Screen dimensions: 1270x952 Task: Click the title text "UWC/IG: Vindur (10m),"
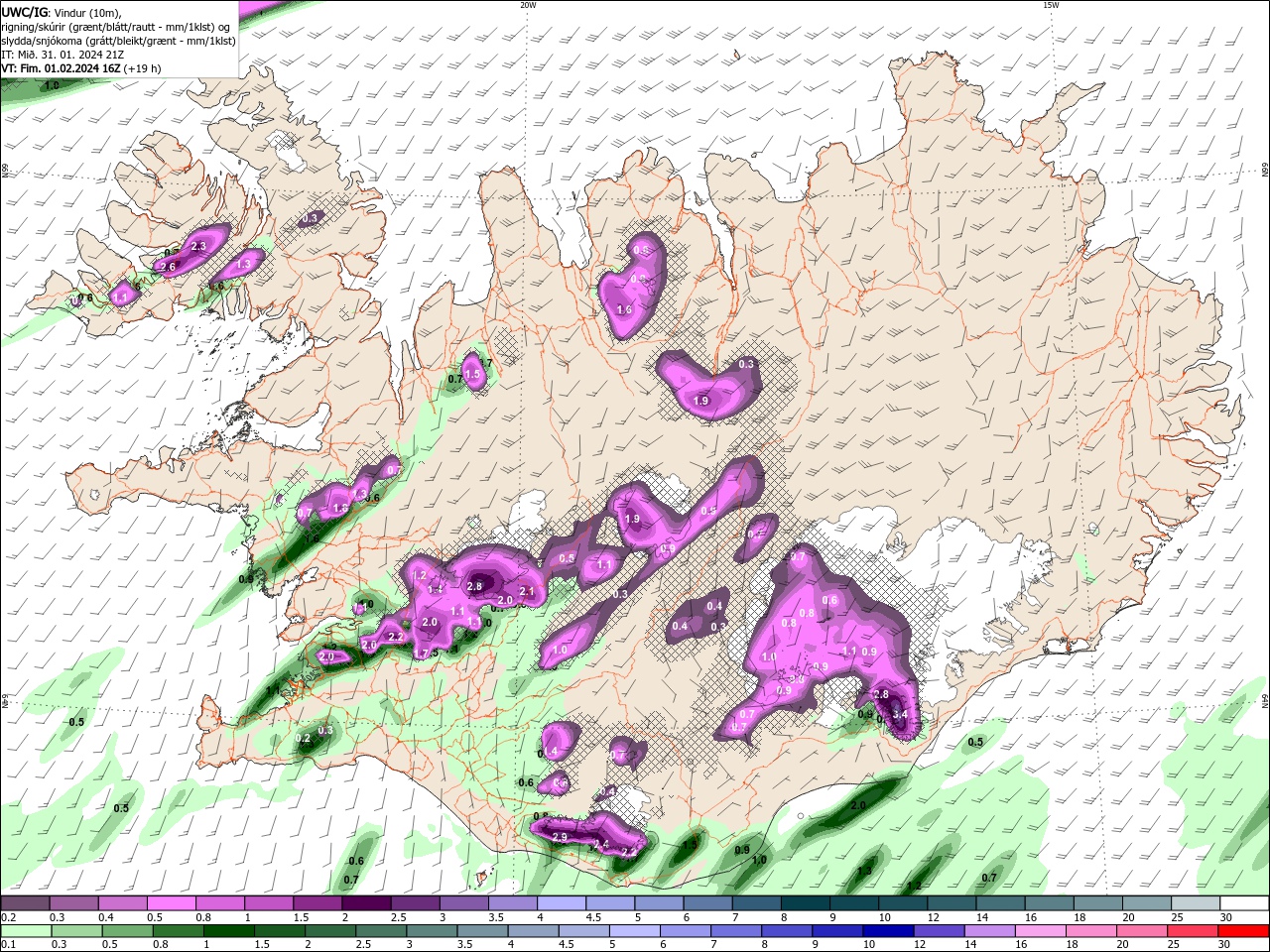(62, 12)
